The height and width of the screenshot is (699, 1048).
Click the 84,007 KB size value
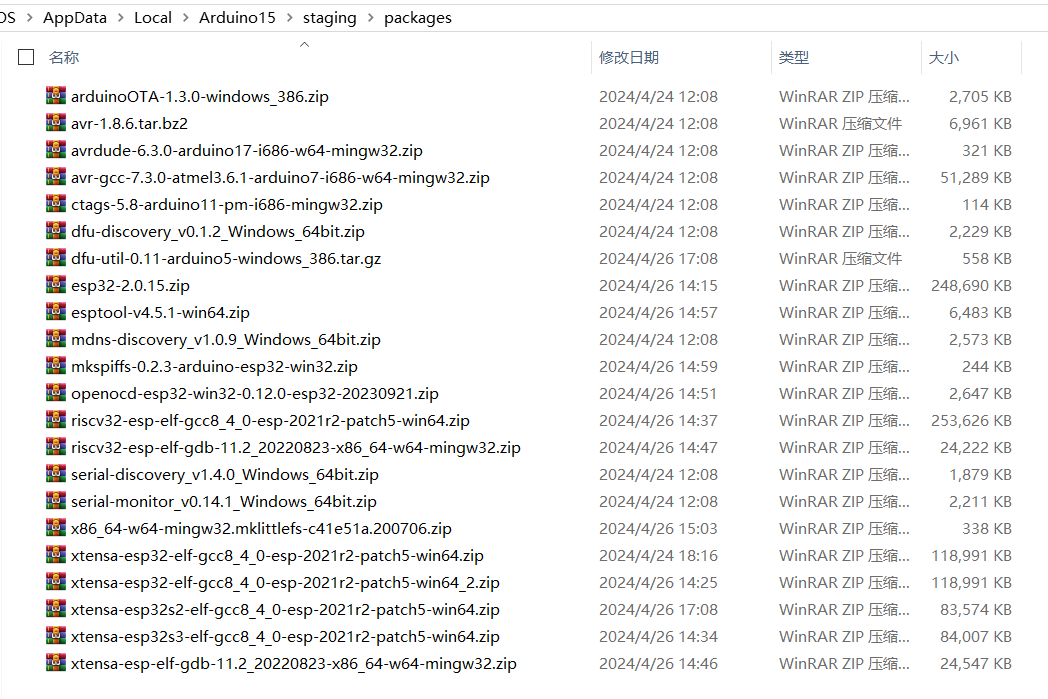tap(976, 636)
